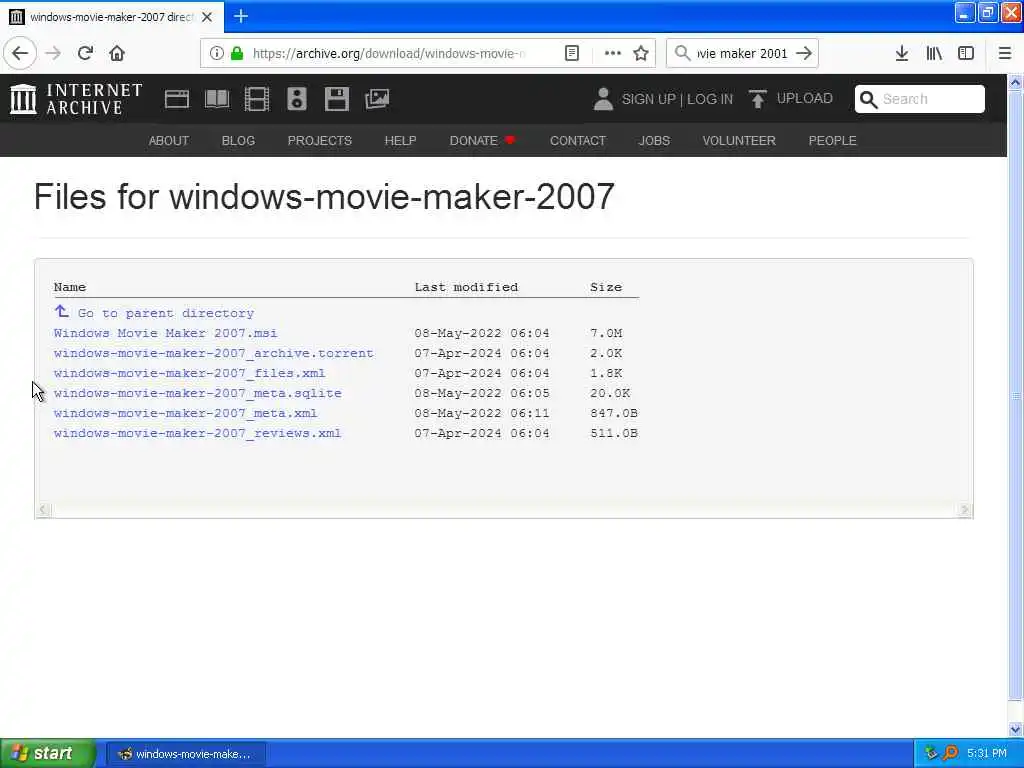Click the system tray clock
1024x768 pixels.
987,754
